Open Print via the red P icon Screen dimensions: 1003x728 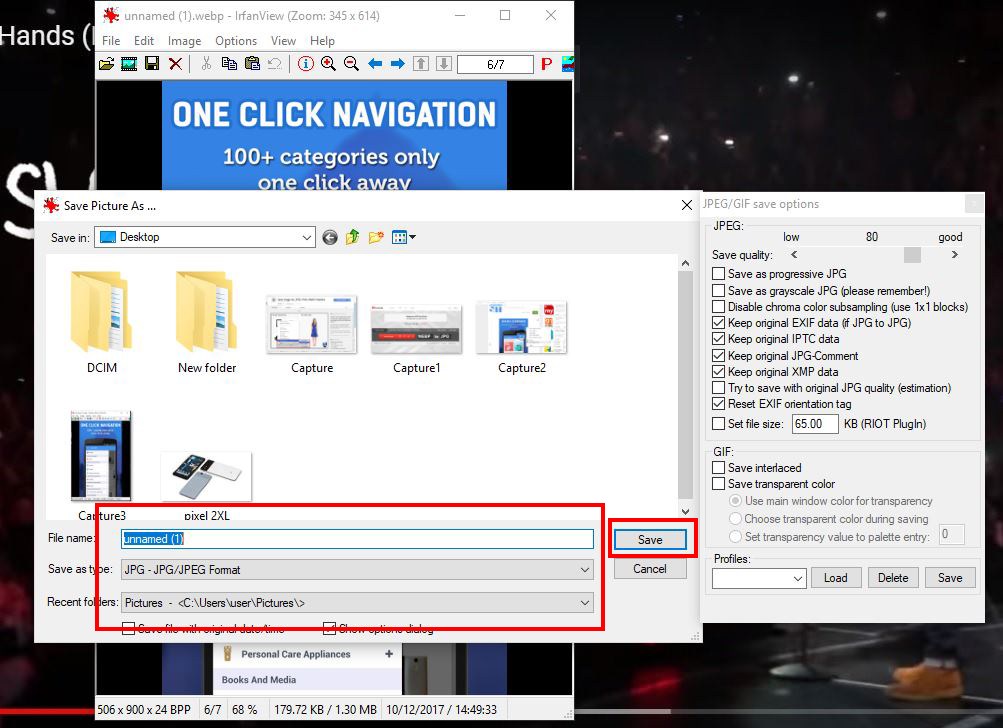coord(546,63)
